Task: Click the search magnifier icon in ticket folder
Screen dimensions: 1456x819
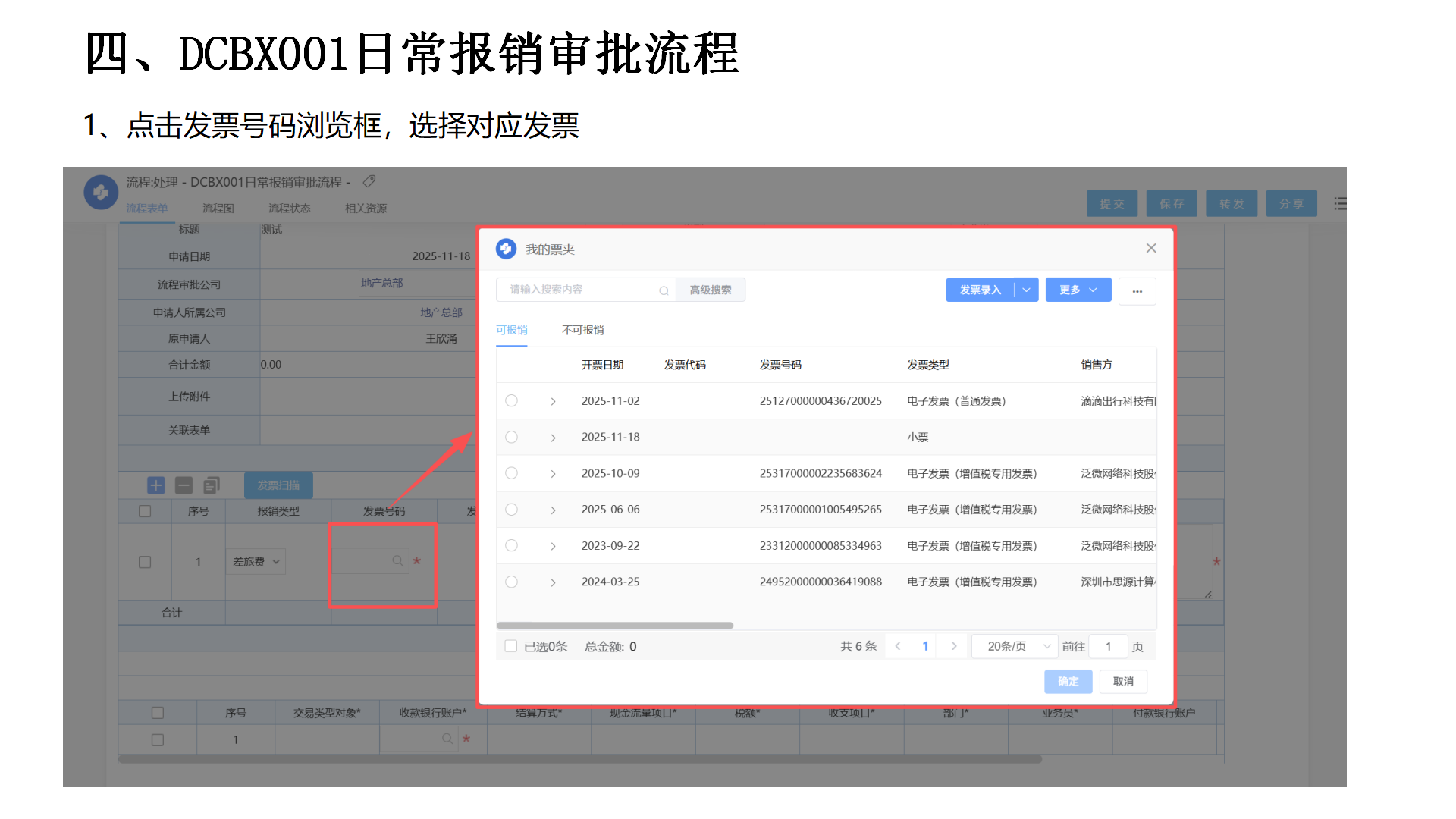Action: click(x=664, y=290)
